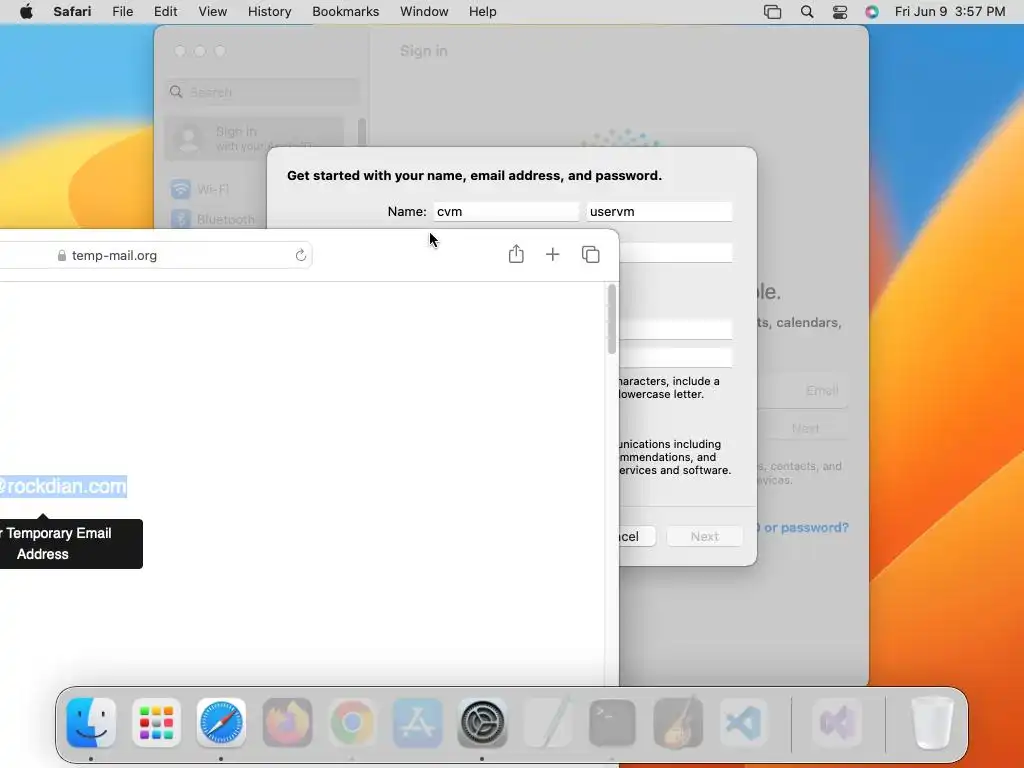Click the Safari Share button
The width and height of the screenshot is (1024, 768).
[x=516, y=254]
